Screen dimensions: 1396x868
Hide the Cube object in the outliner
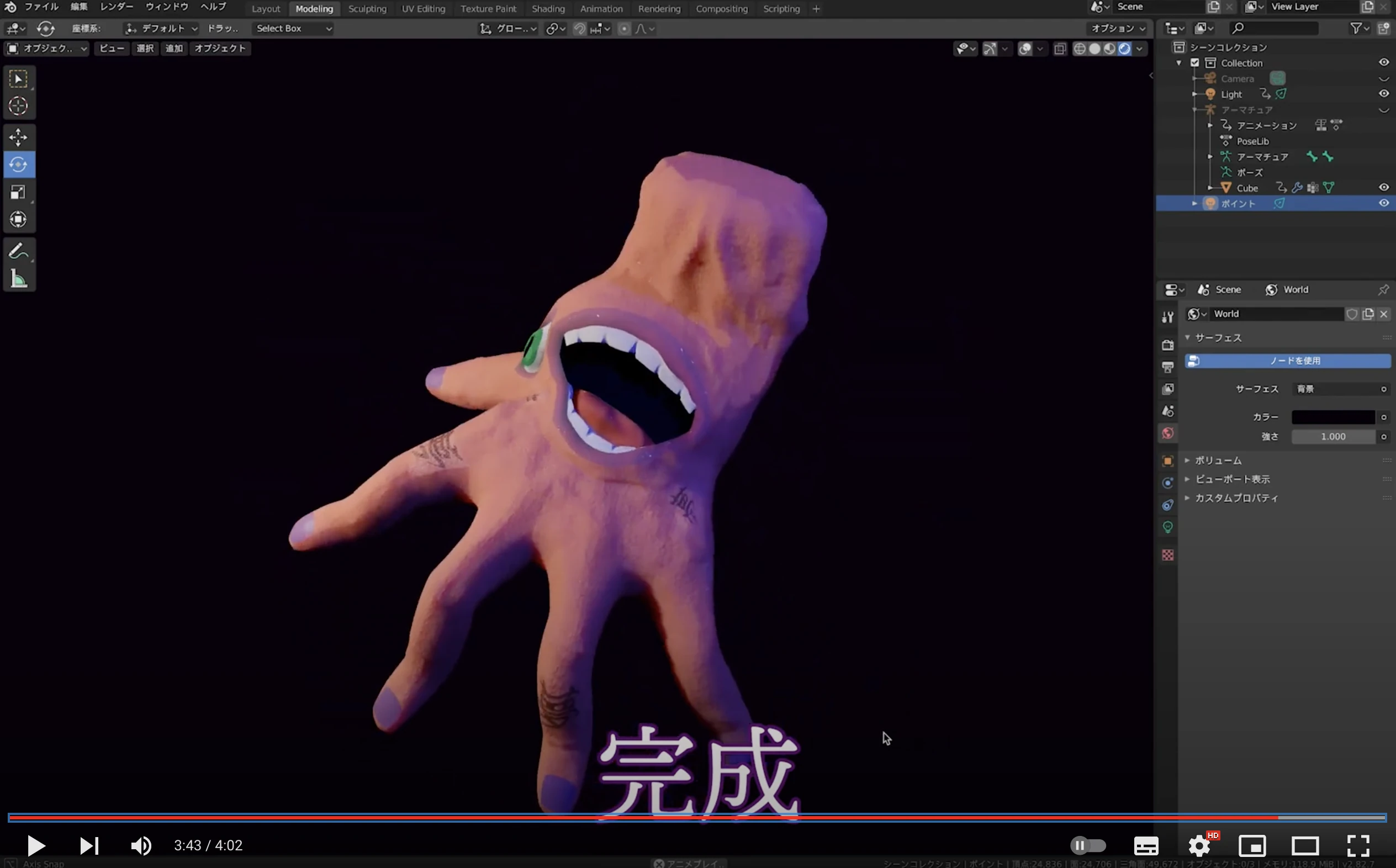(1383, 187)
